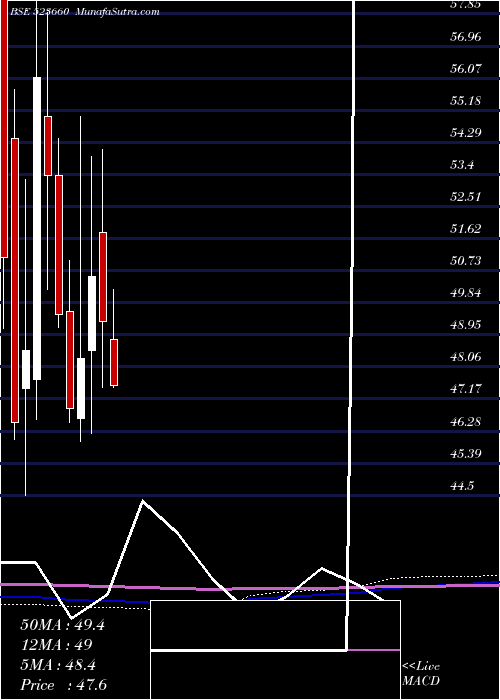Click the 50.73 price axis label

tap(466, 260)
